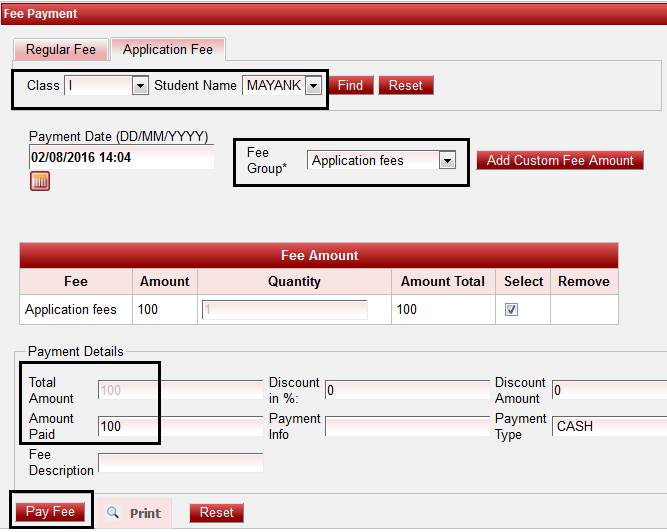Screen dimensions: 667x532
Task: Click Add Custom Fee Amount button
Action: (560, 161)
